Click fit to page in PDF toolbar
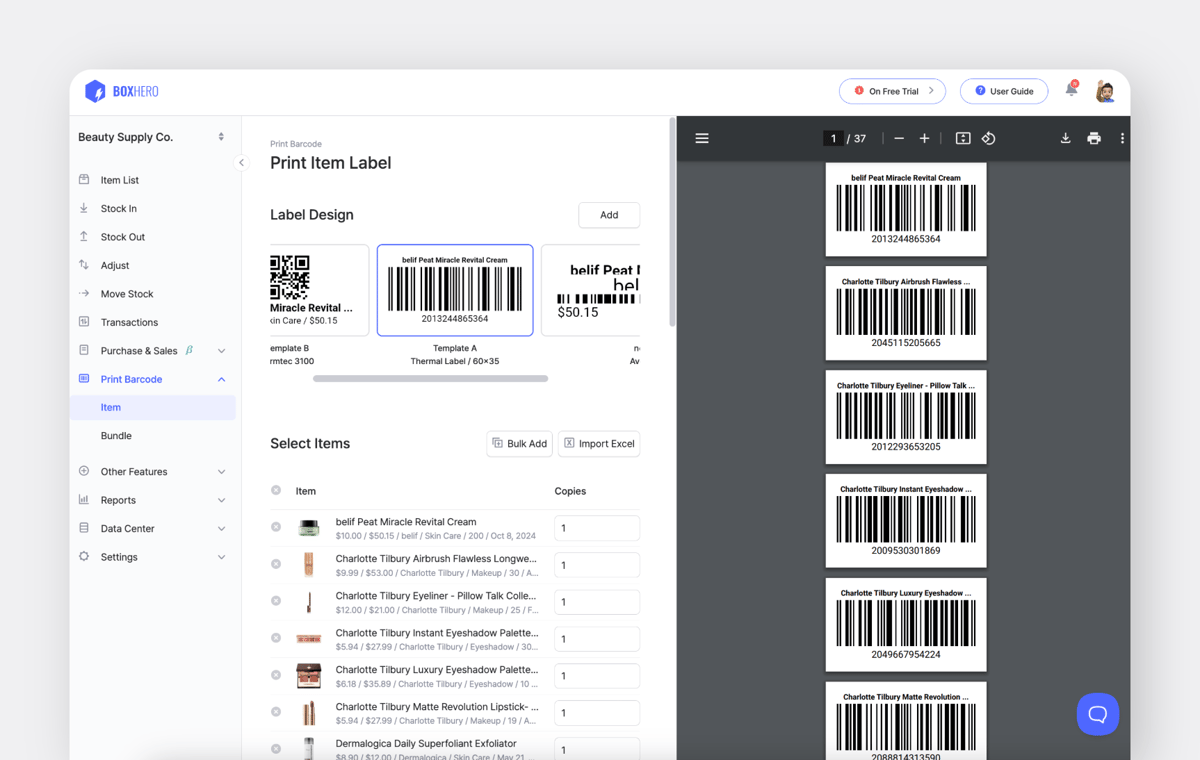The height and width of the screenshot is (760, 1200). [963, 138]
